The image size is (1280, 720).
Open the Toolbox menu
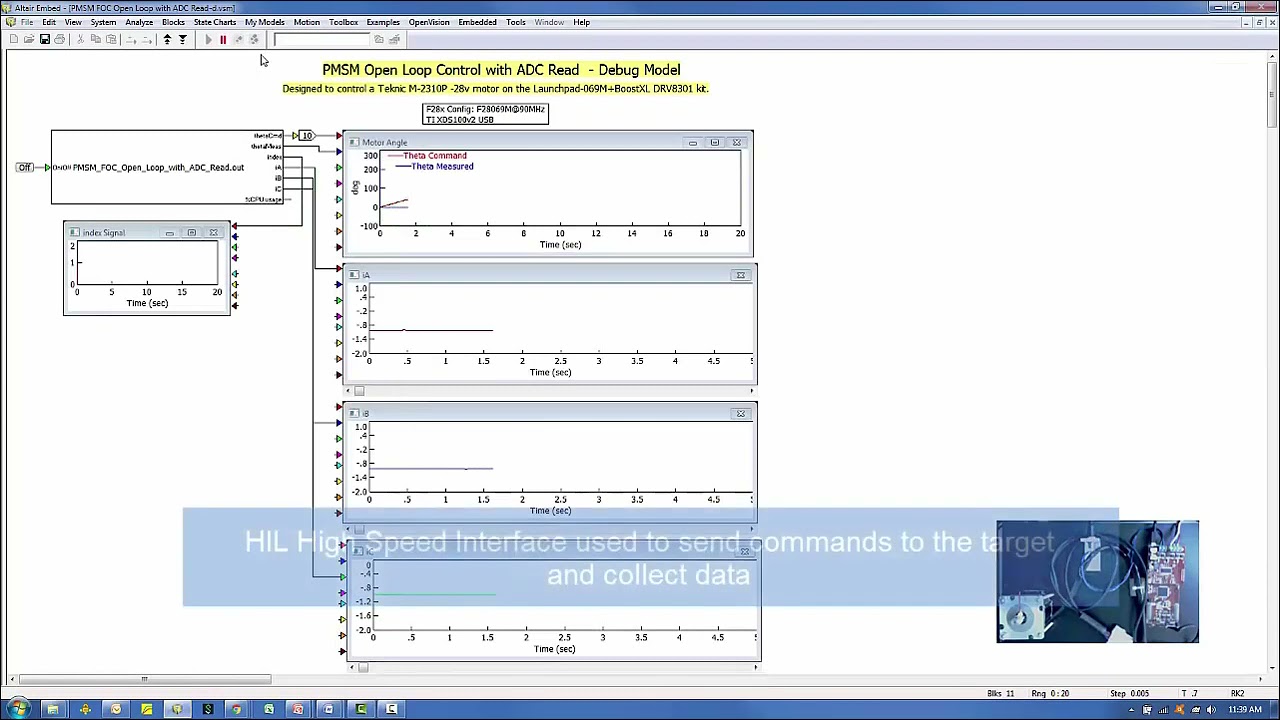[x=343, y=22]
